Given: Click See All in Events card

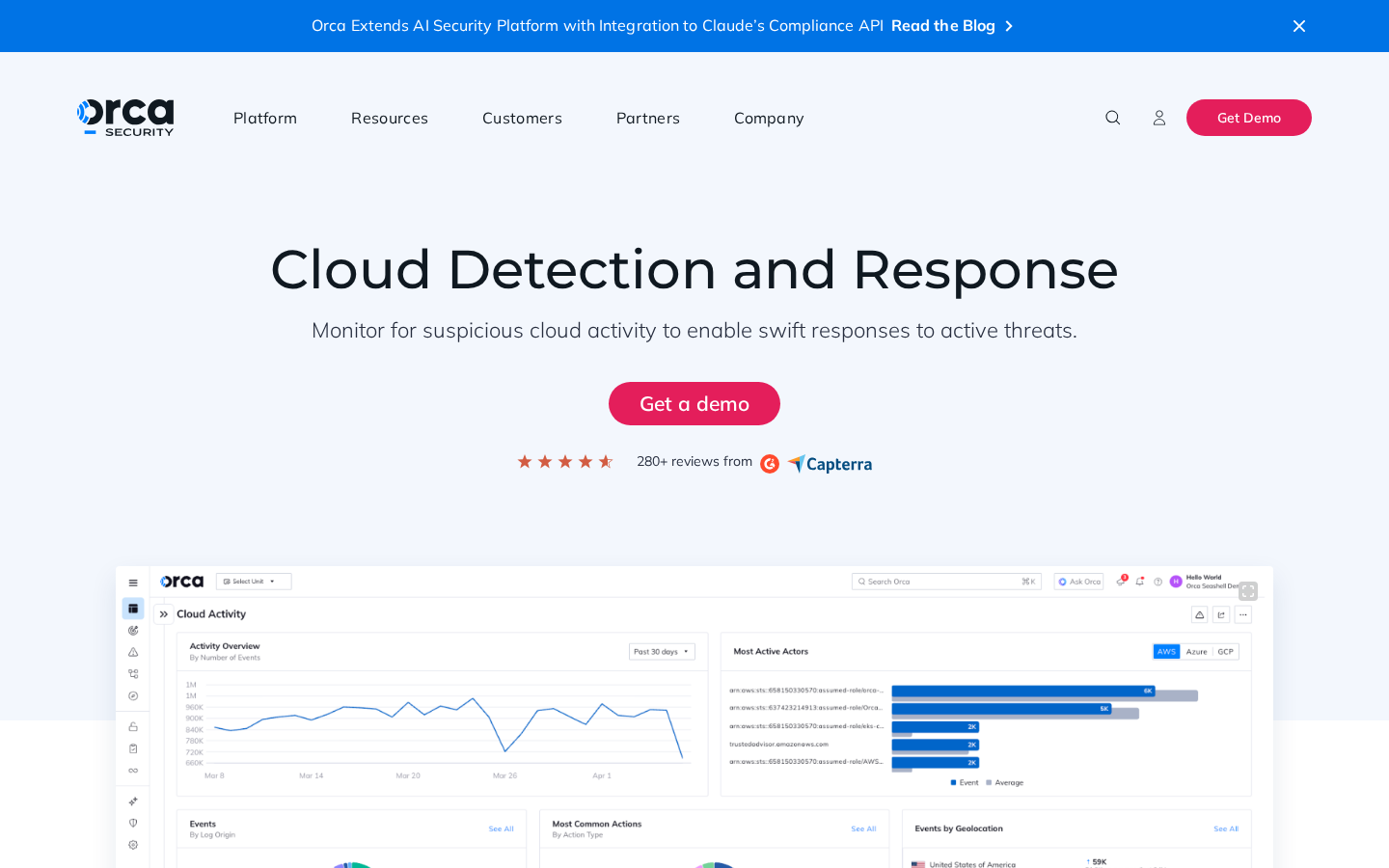Looking at the screenshot, I should click(x=501, y=829).
